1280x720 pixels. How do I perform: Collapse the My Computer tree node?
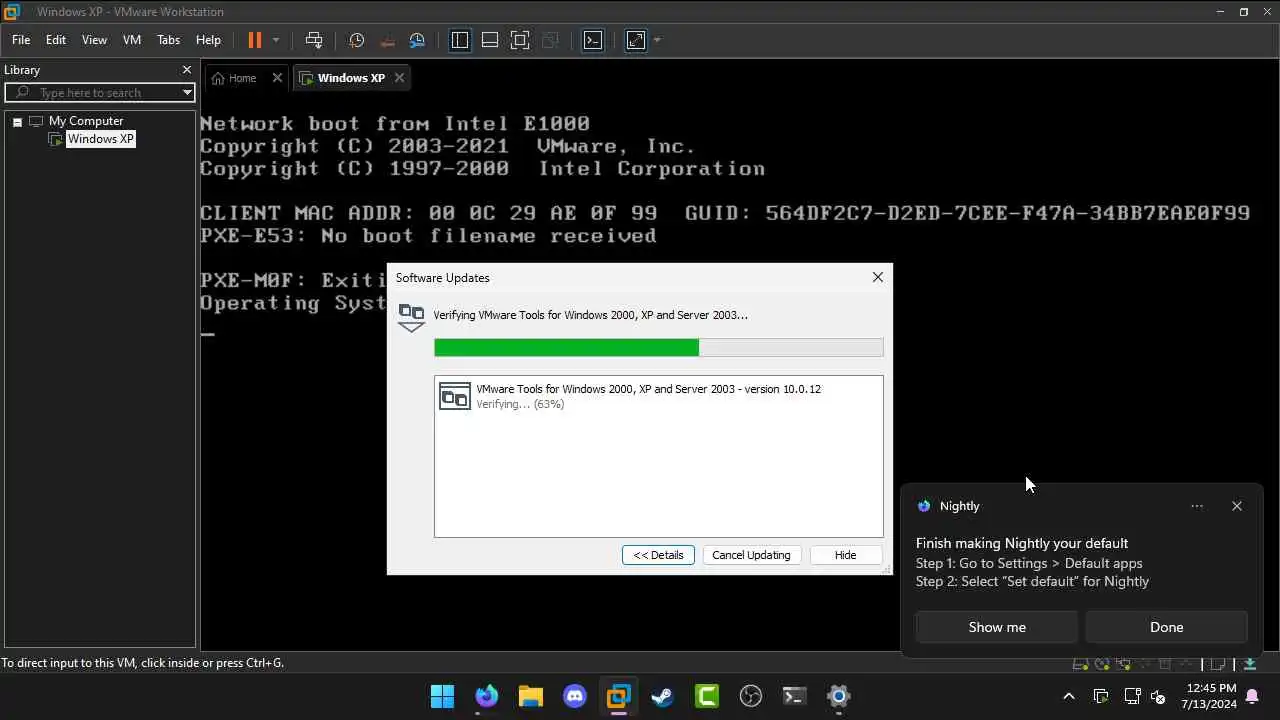pyautogui.click(x=17, y=121)
